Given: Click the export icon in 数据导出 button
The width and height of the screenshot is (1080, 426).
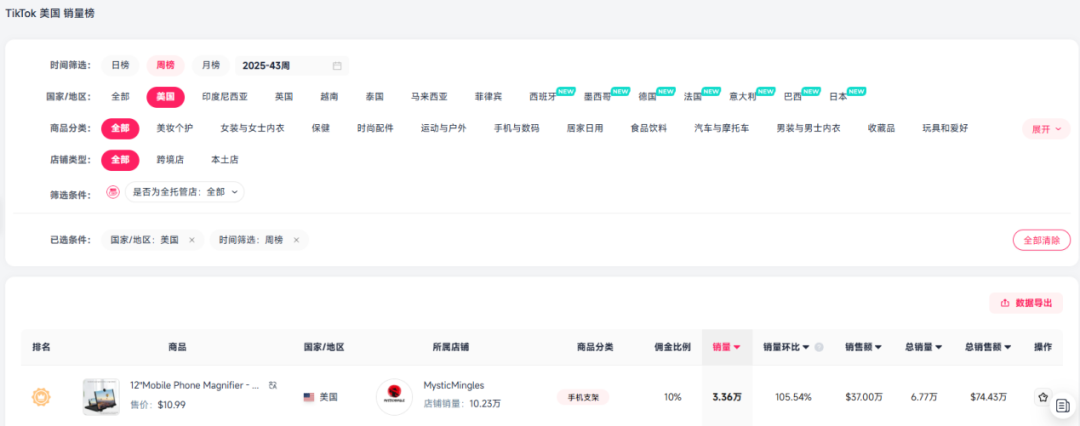Looking at the screenshot, I should [x=1004, y=303].
